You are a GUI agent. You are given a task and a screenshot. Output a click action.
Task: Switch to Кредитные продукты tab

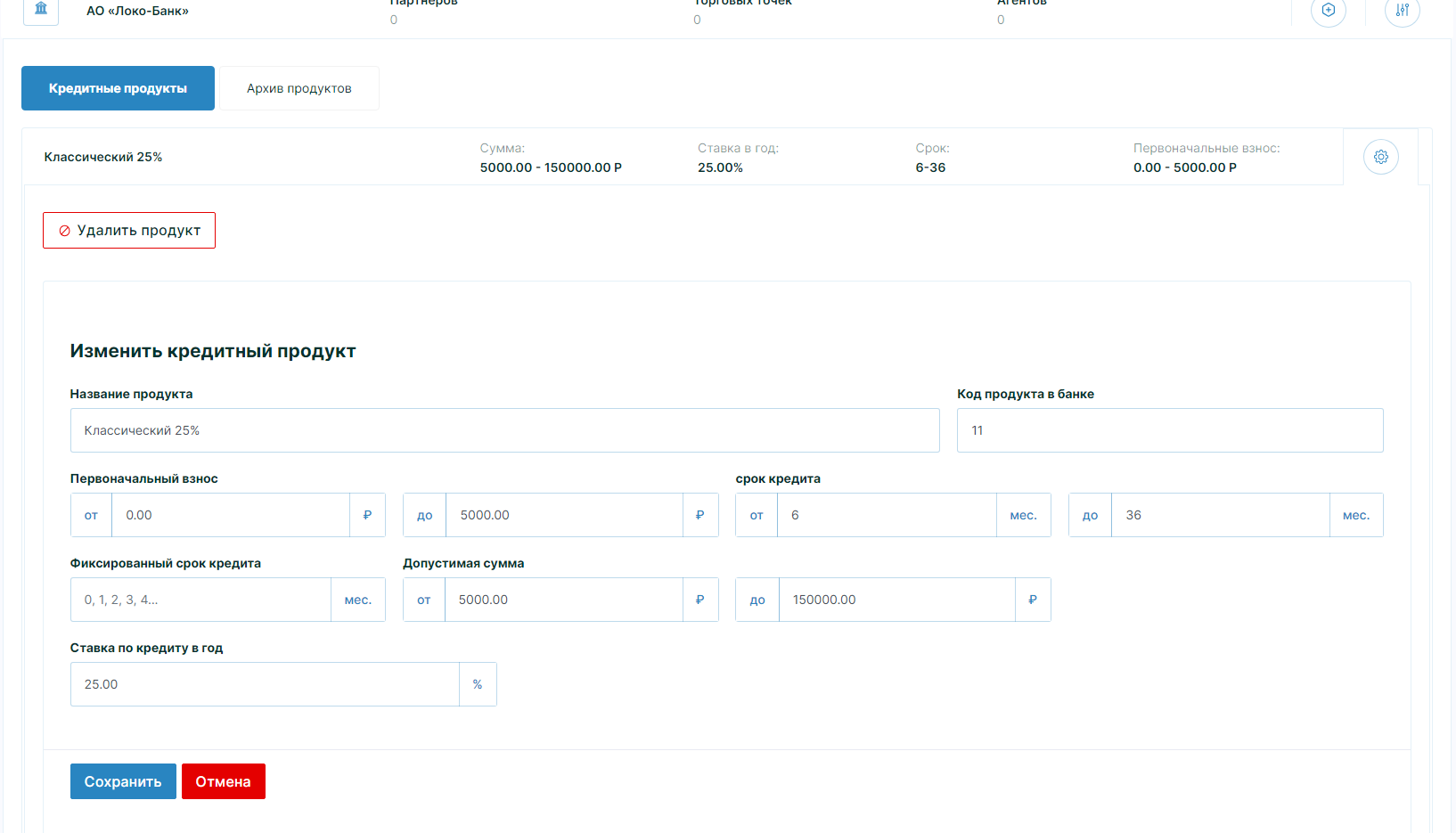(x=118, y=88)
